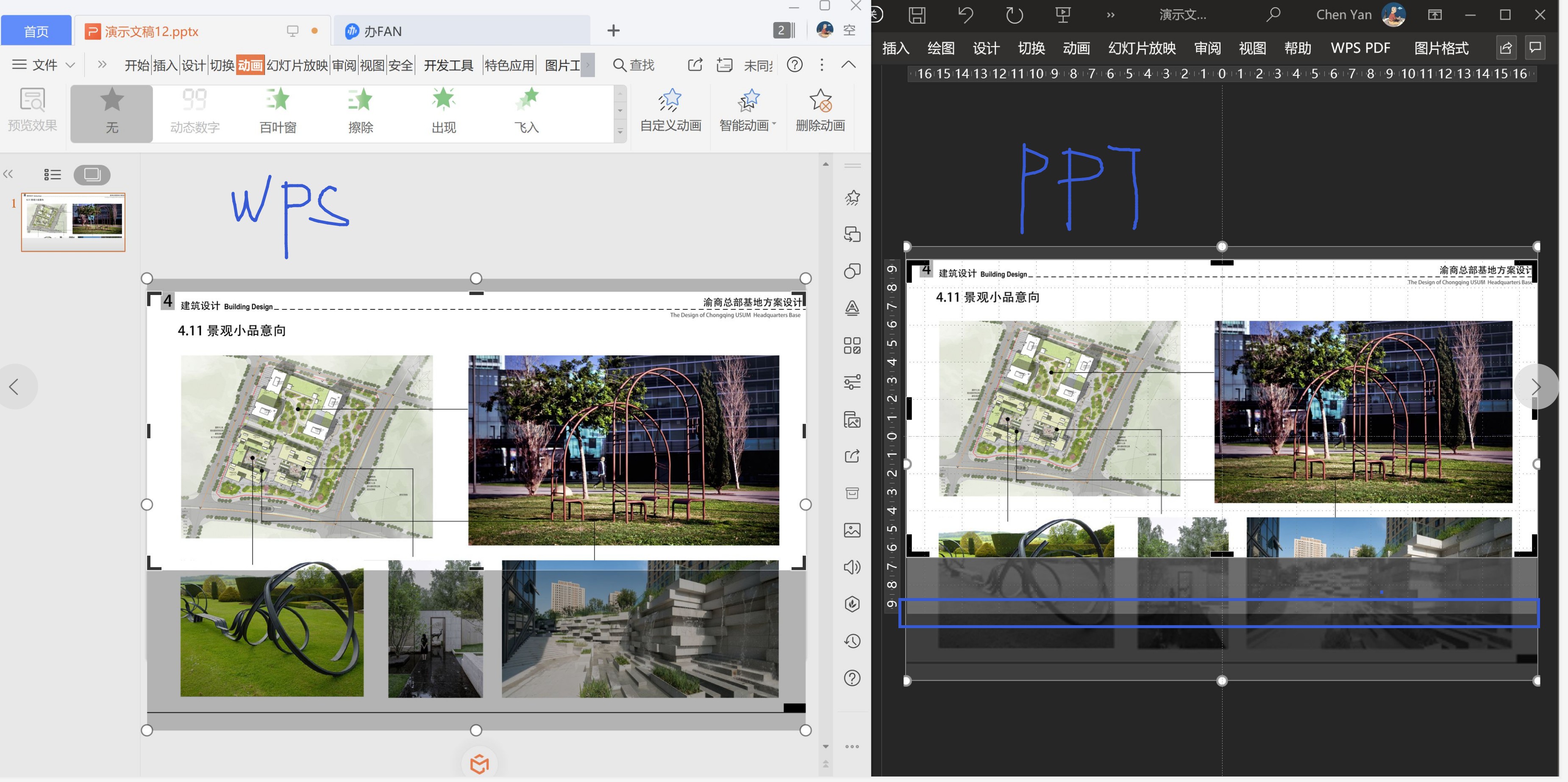1568x782 pixels.
Task: Click the top-center crop handle in WPS picture
Action: click(476, 293)
